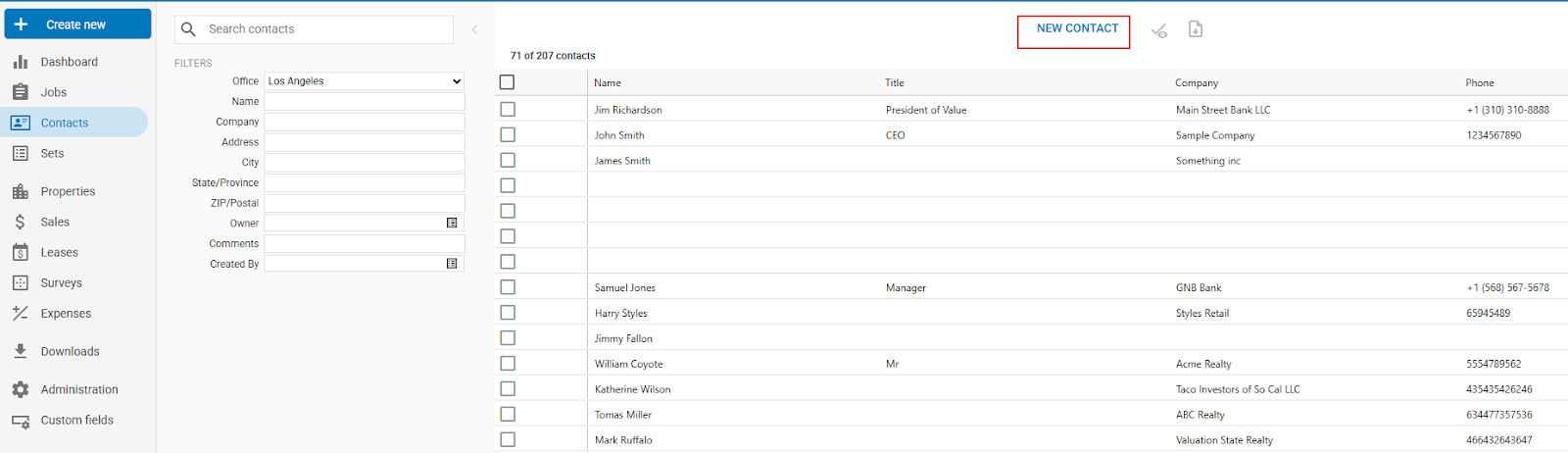Click the merge contacts icon beside New Contact
Screen dimensions: 1568x453
[1159, 30]
